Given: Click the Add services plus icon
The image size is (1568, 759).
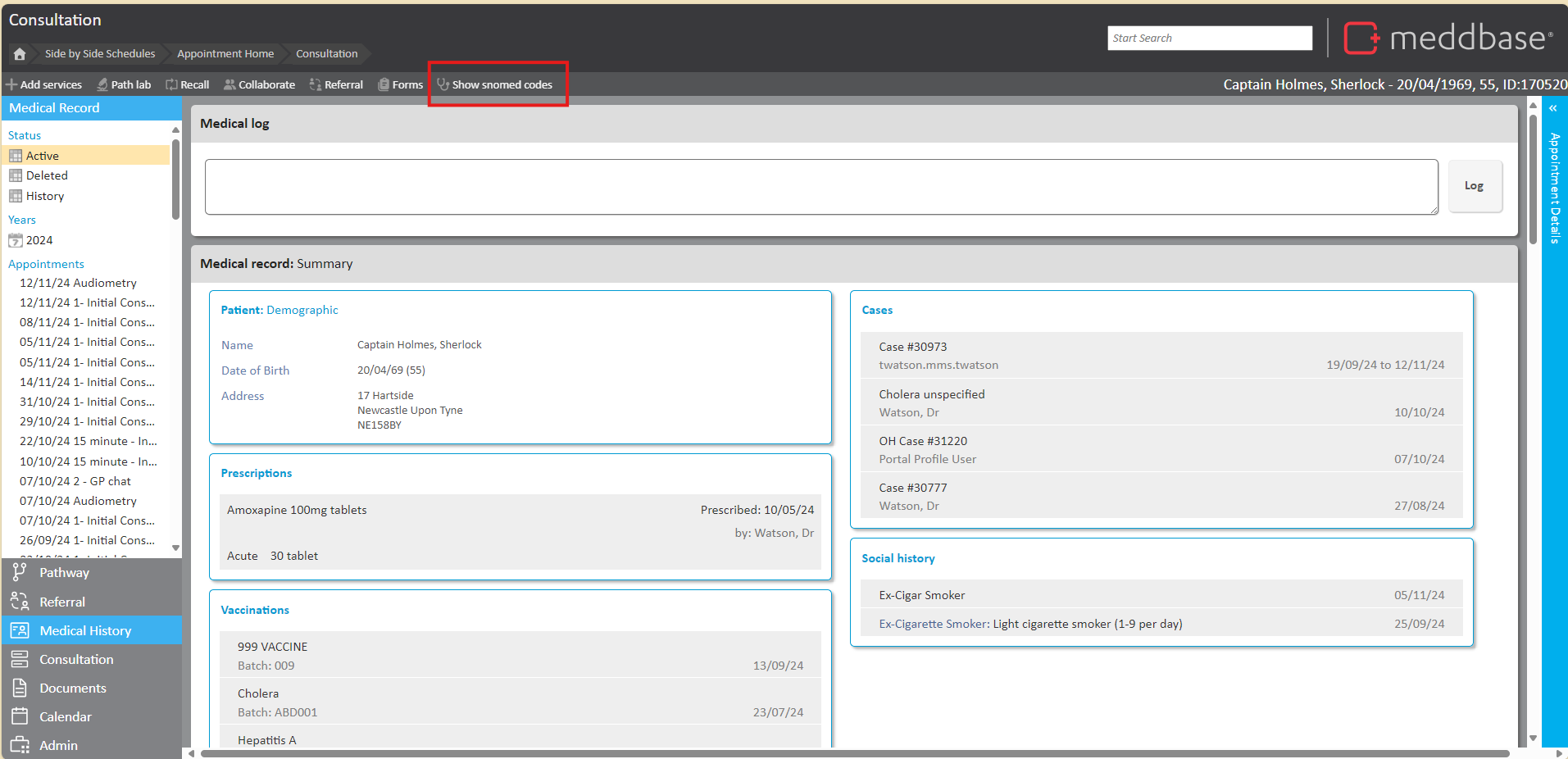Looking at the screenshot, I should 11,84.
